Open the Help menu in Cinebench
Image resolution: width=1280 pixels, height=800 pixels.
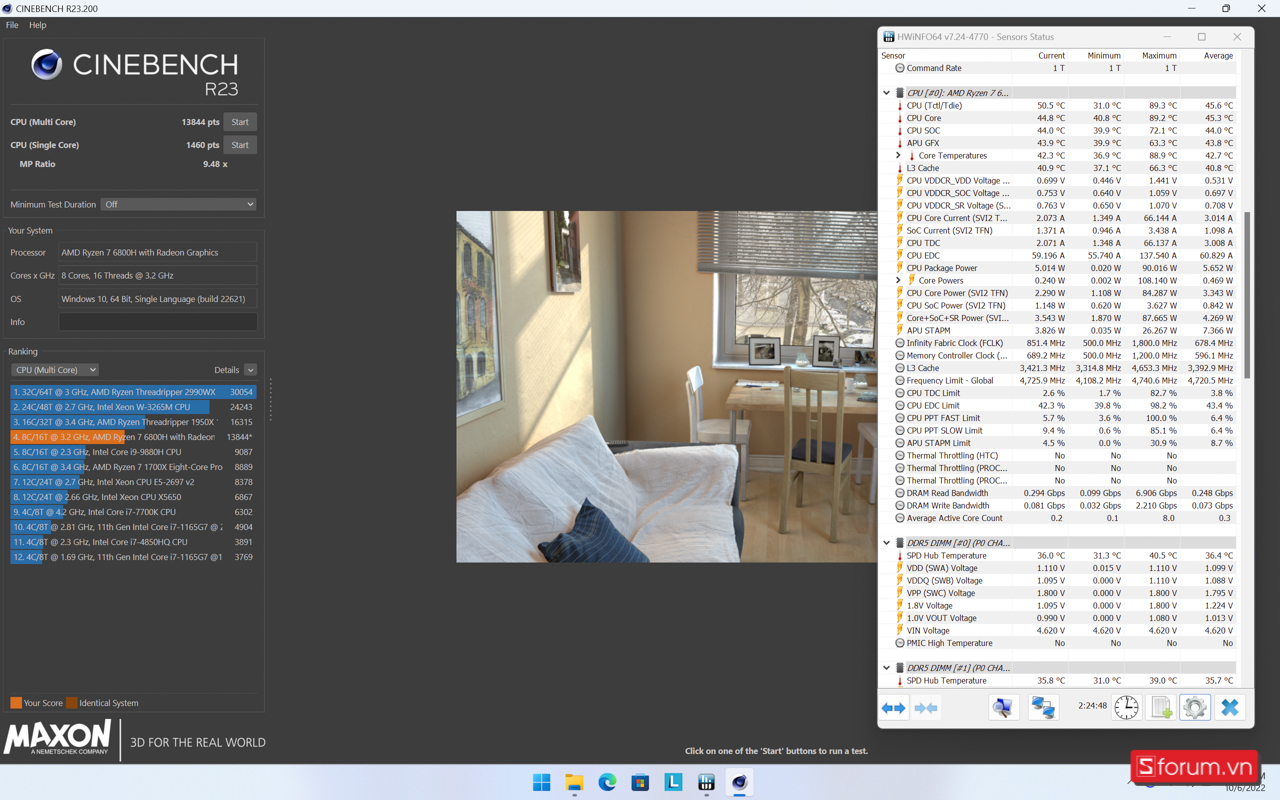[38, 25]
